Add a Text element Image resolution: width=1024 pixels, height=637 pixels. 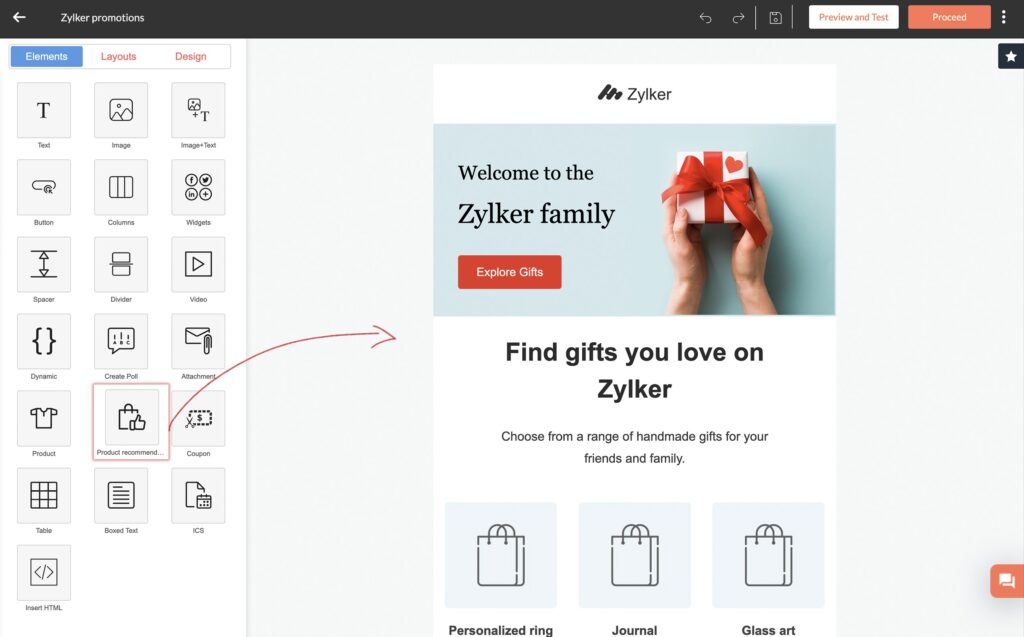(x=44, y=110)
